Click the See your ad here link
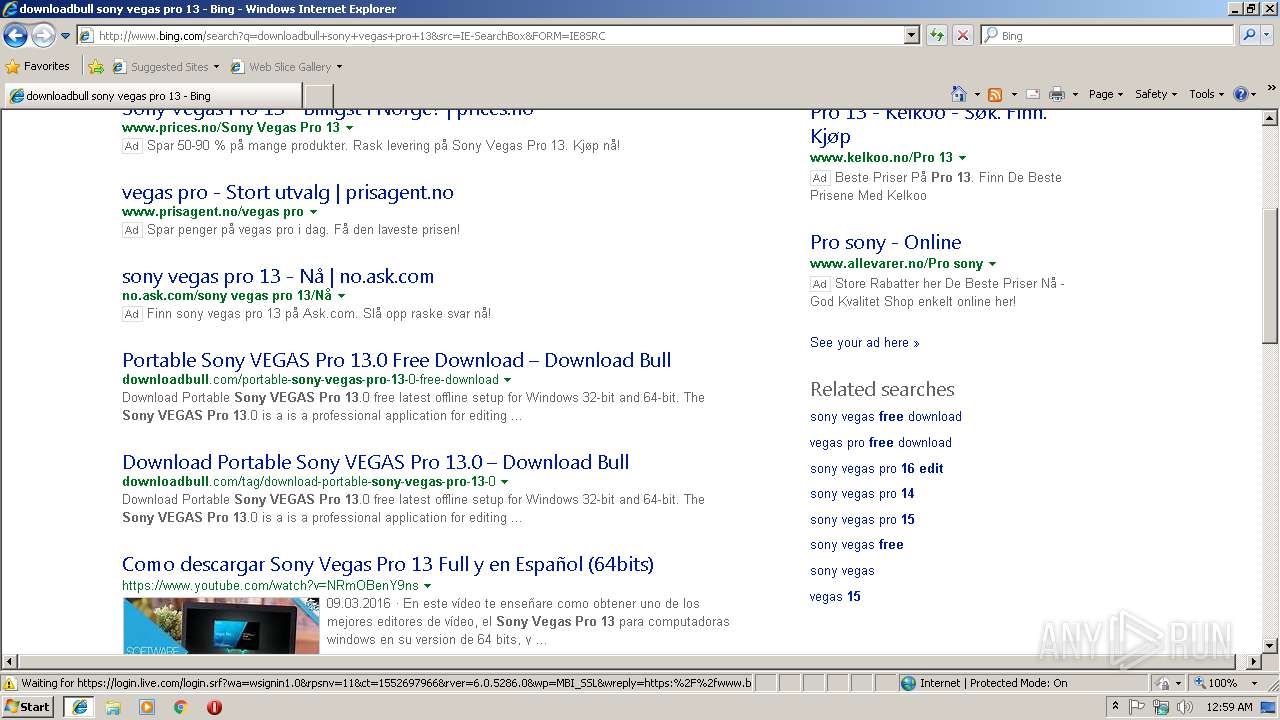Viewport: 1280px width, 720px height. [864, 342]
